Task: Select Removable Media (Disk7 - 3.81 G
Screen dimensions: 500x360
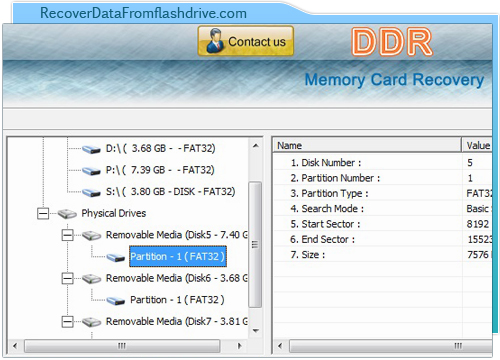Action: pos(177,321)
